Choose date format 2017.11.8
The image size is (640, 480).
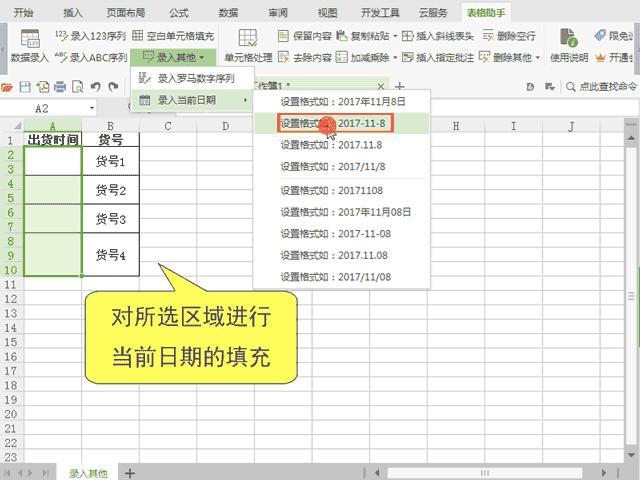click(342, 145)
